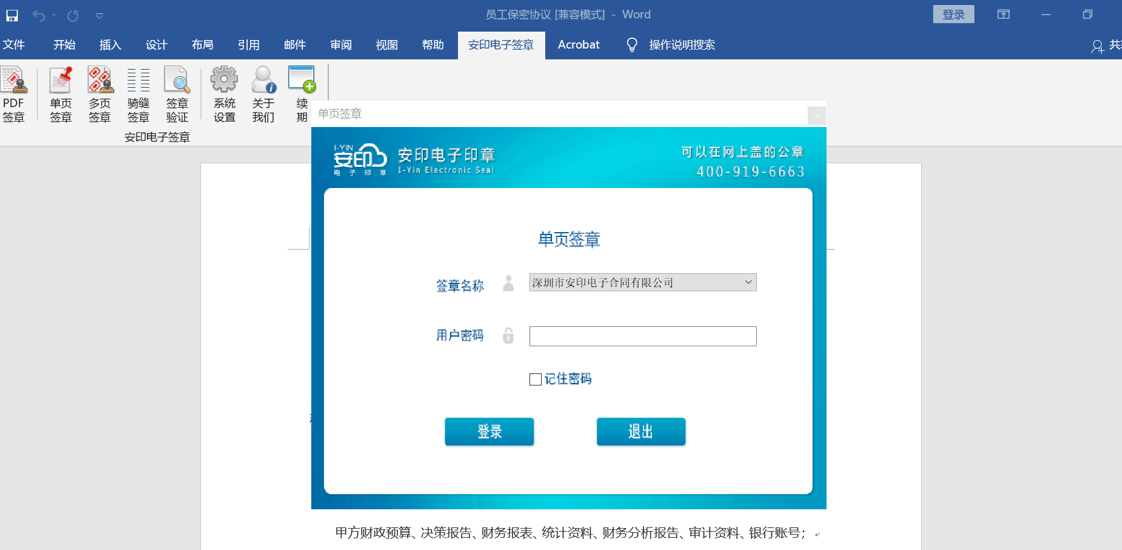Click the 登录 button in dialog
Screen dimensions: 1122x550
[x=489, y=432]
